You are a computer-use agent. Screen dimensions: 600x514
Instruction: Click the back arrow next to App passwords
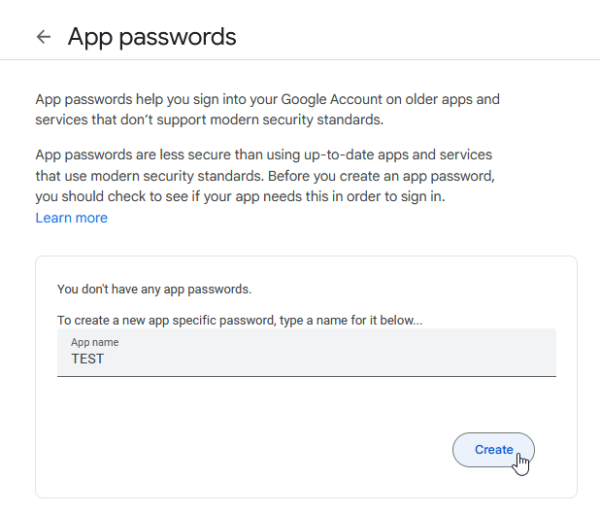(42, 37)
